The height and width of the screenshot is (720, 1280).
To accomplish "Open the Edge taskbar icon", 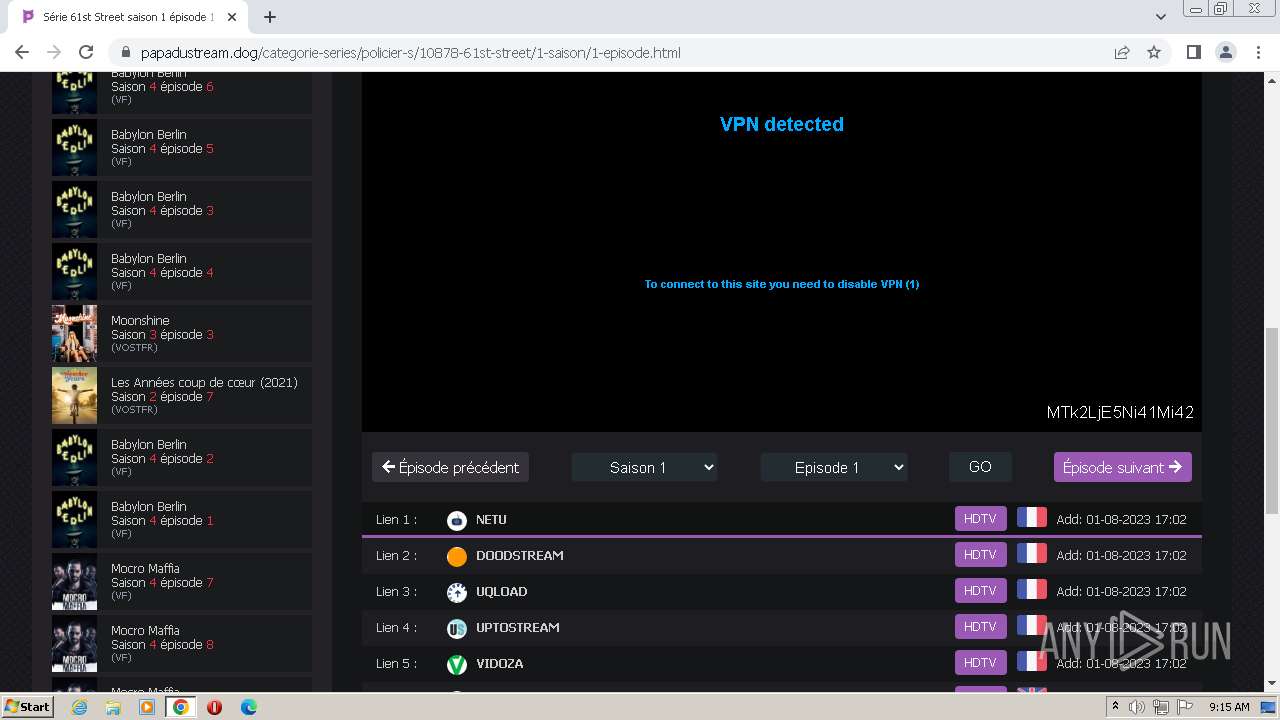I will coord(248,707).
